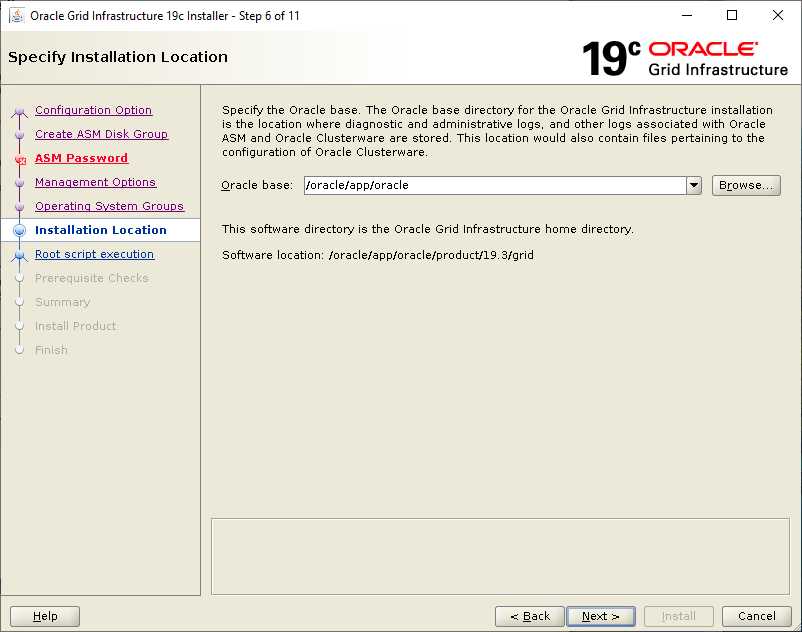Image resolution: width=802 pixels, height=632 pixels.
Task: Click the empty message area at bottom
Action: point(500,556)
